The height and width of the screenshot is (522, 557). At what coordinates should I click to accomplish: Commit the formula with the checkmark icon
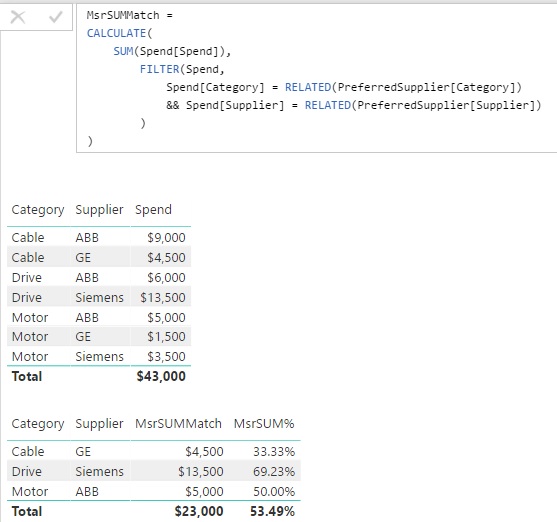[x=55, y=17]
